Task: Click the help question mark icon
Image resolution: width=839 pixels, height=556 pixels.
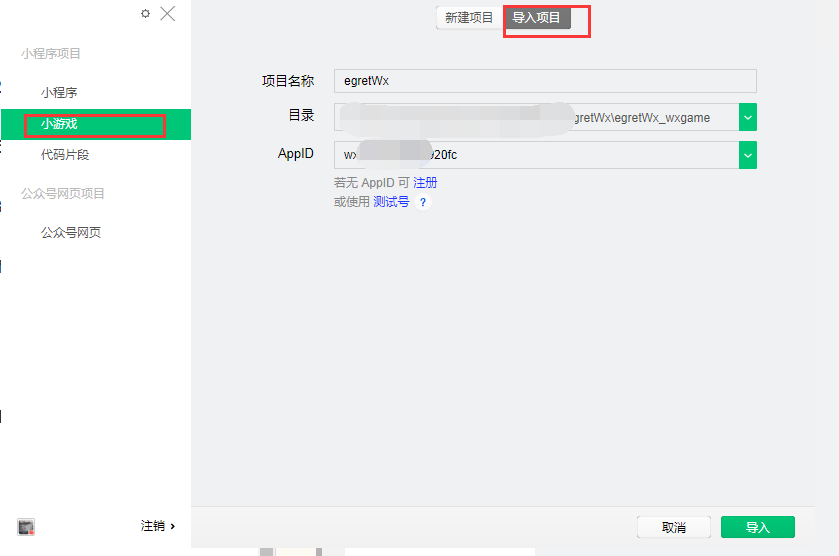Action: tap(423, 202)
